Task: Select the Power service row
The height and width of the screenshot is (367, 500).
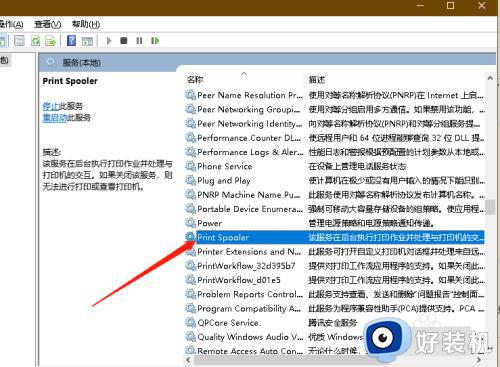Action: coord(335,223)
